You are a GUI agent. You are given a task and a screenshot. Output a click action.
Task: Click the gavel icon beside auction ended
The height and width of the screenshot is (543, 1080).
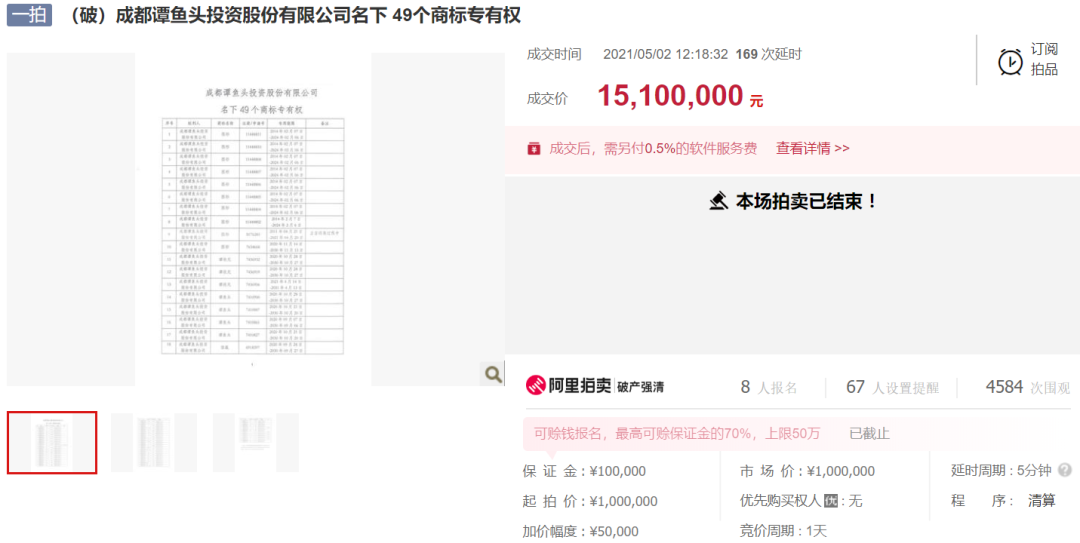(718, 201)
